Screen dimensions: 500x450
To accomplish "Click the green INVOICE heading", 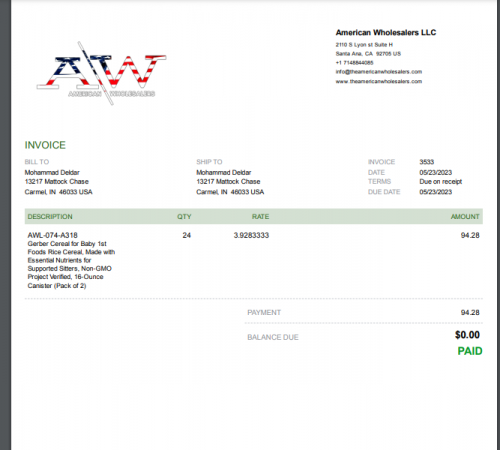I will [x=45, y=145].
